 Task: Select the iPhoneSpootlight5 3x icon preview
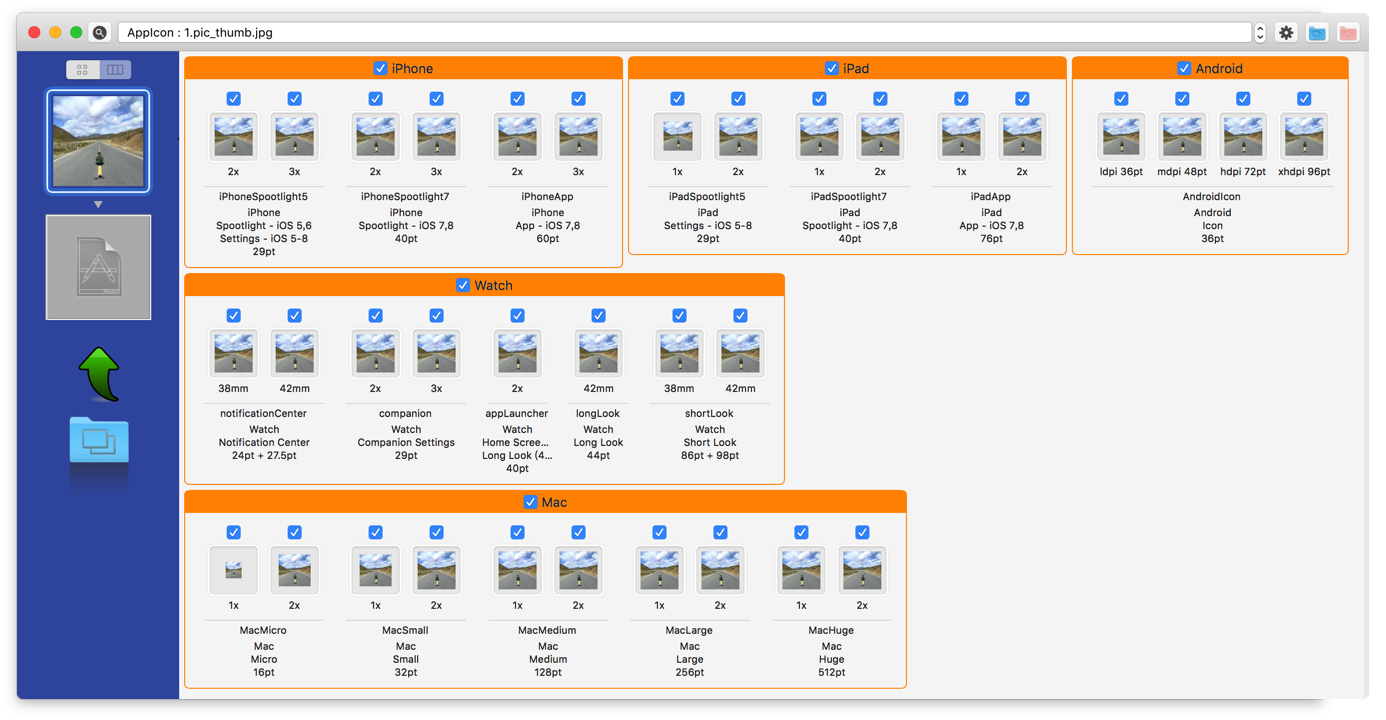[x=294, y=136]
